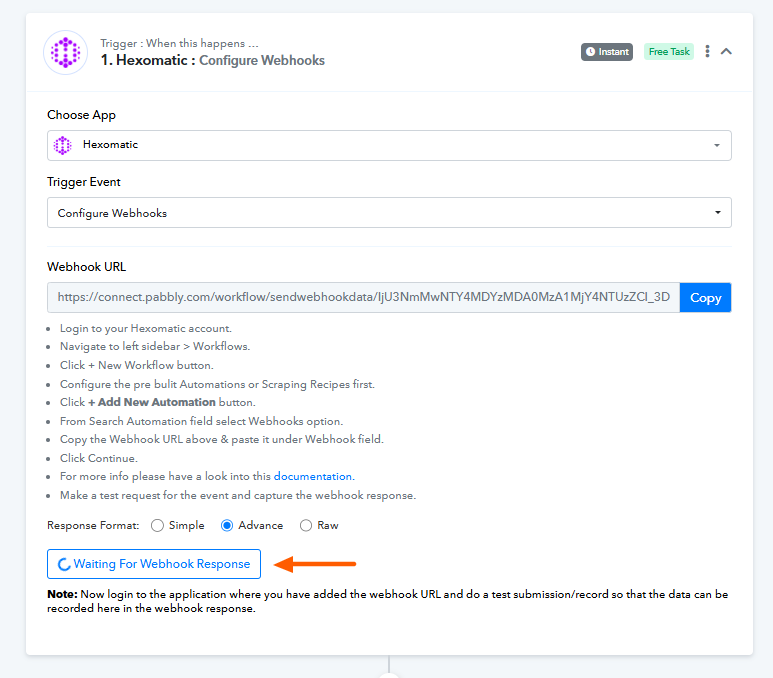
Task: Copy the webhook URL
Action: coord(705,297)
